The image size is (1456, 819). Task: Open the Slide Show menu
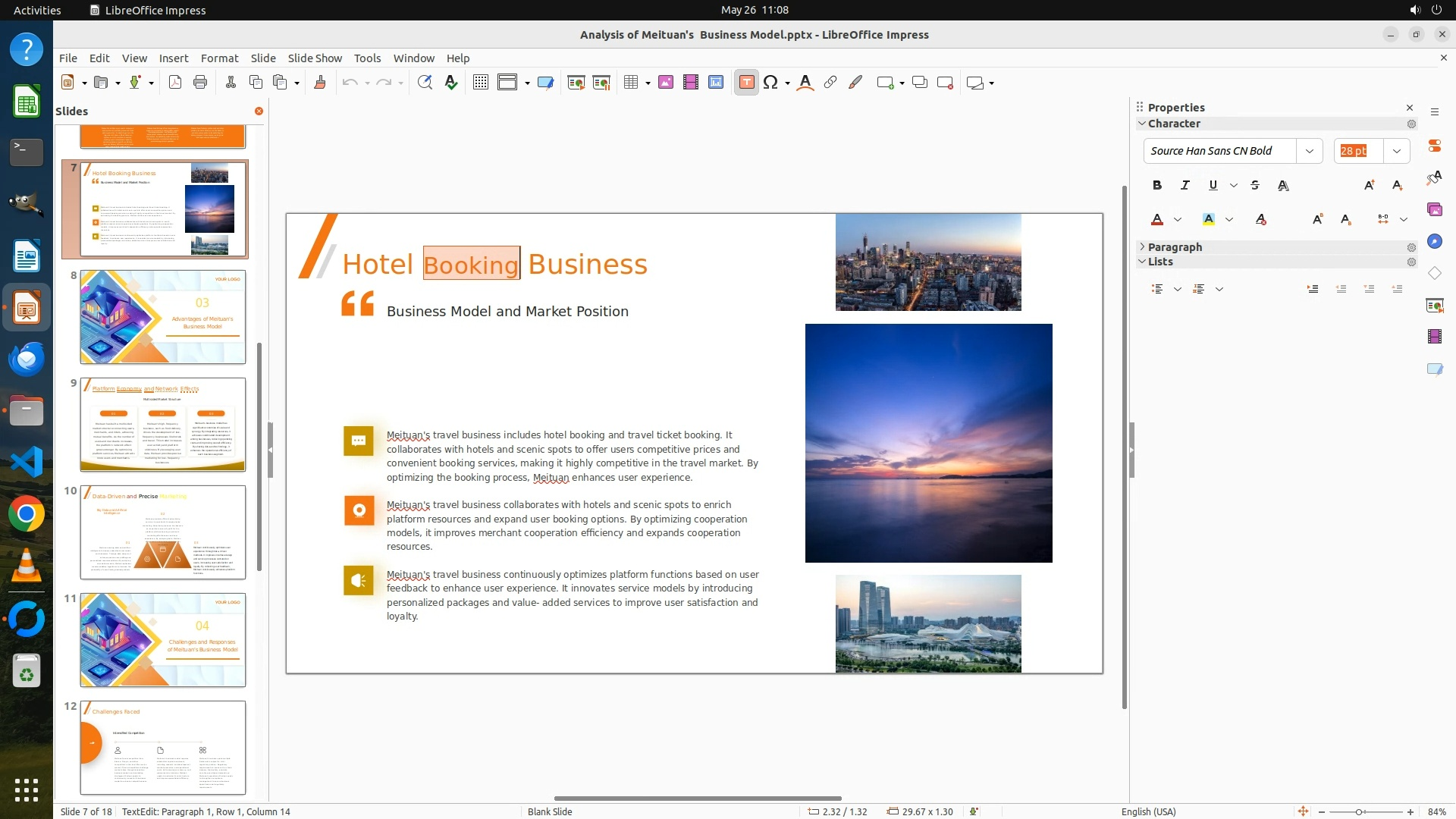[315, 58]
